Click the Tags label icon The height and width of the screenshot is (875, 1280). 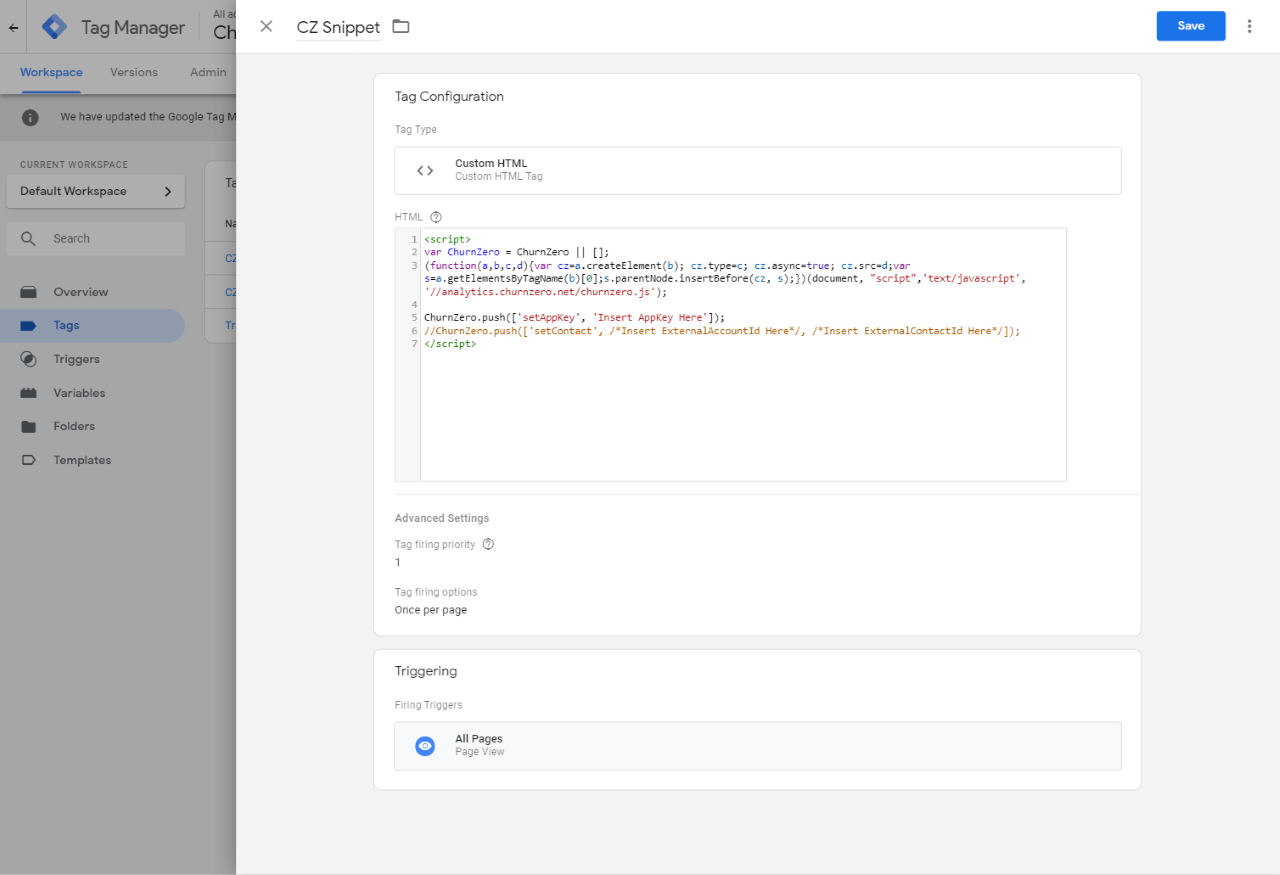click(x=28, y=325)
